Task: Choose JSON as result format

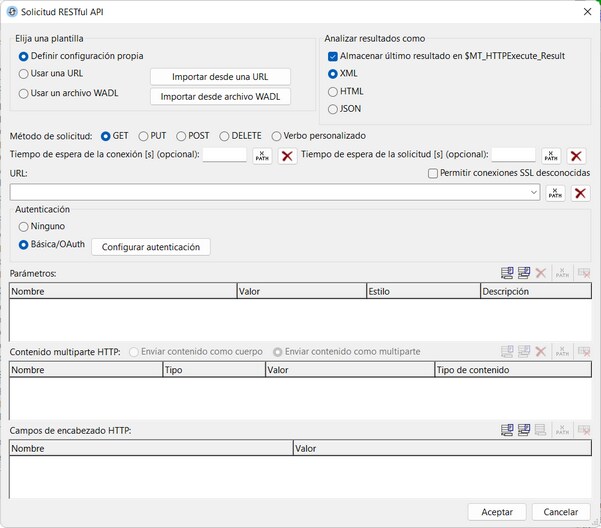Action: (333, 109)
